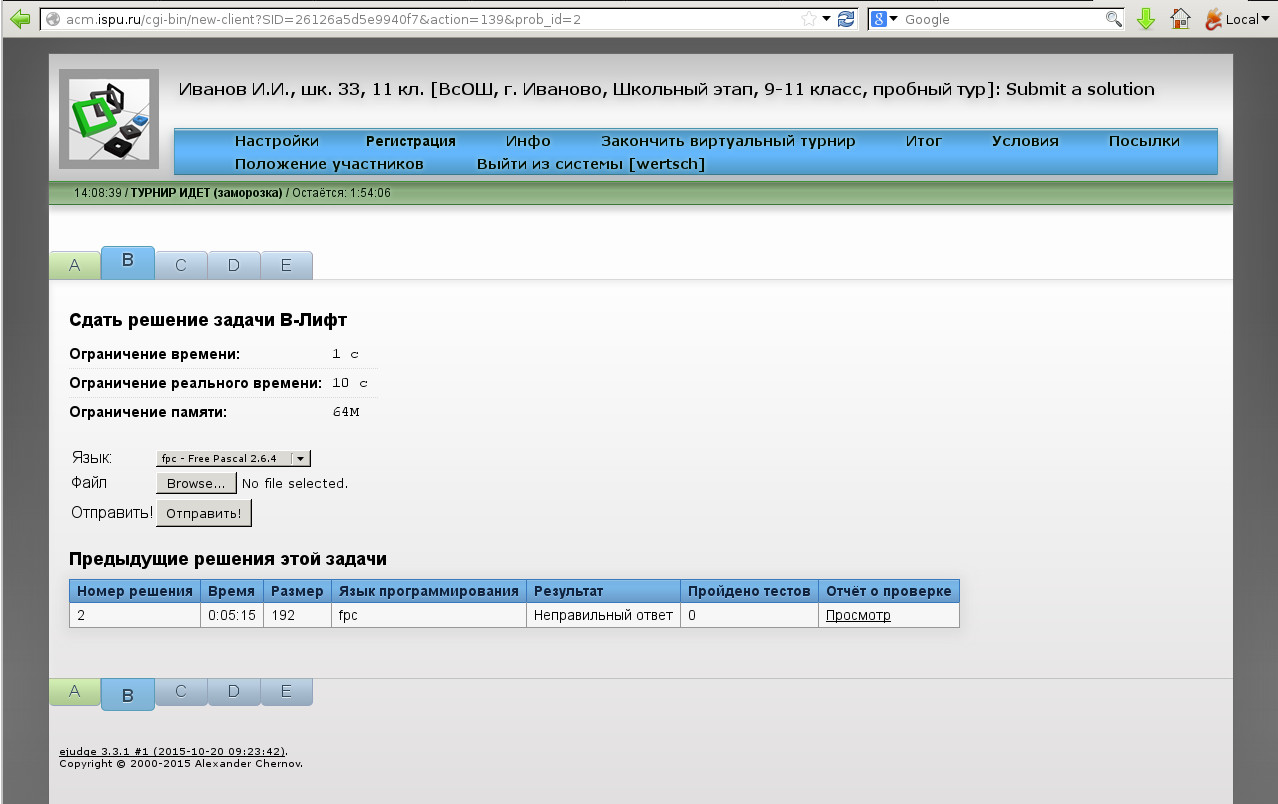Switch to problem A top tab

click(x=75, y=265)
